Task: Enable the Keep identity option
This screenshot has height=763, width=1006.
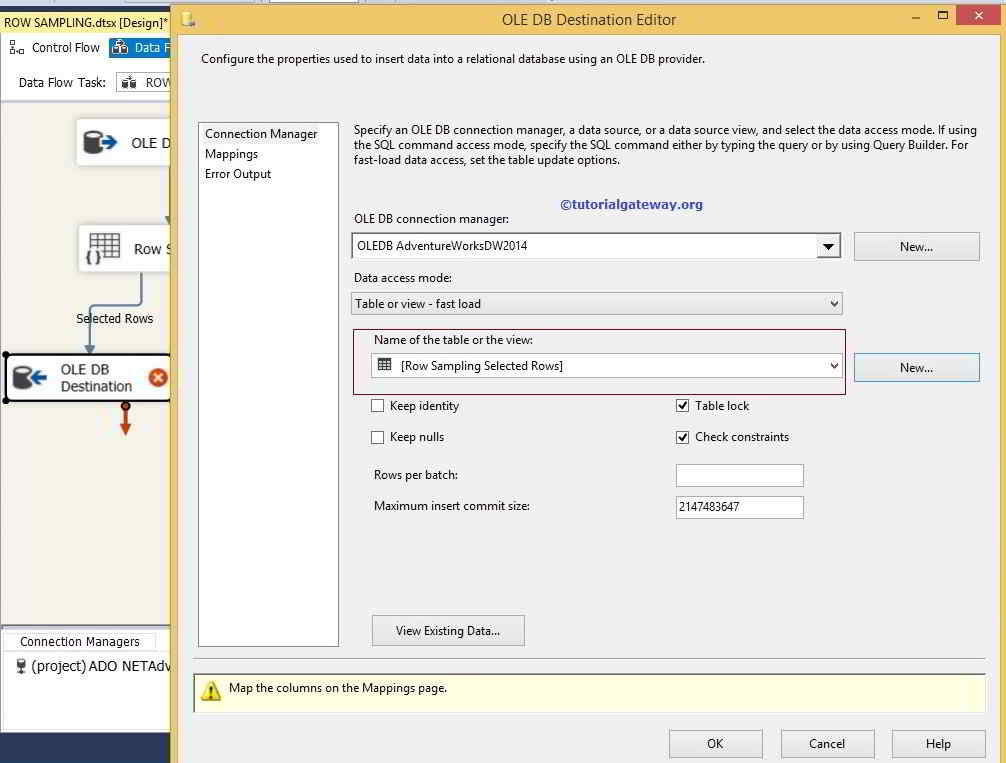Action: [x=378, y=406]
